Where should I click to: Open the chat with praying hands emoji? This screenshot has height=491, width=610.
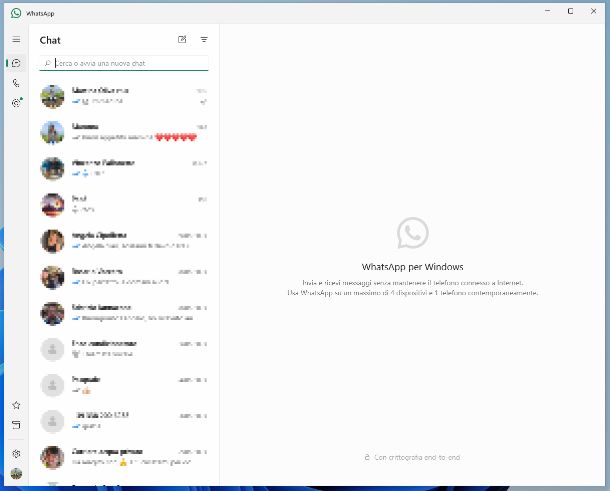point(124,457)
